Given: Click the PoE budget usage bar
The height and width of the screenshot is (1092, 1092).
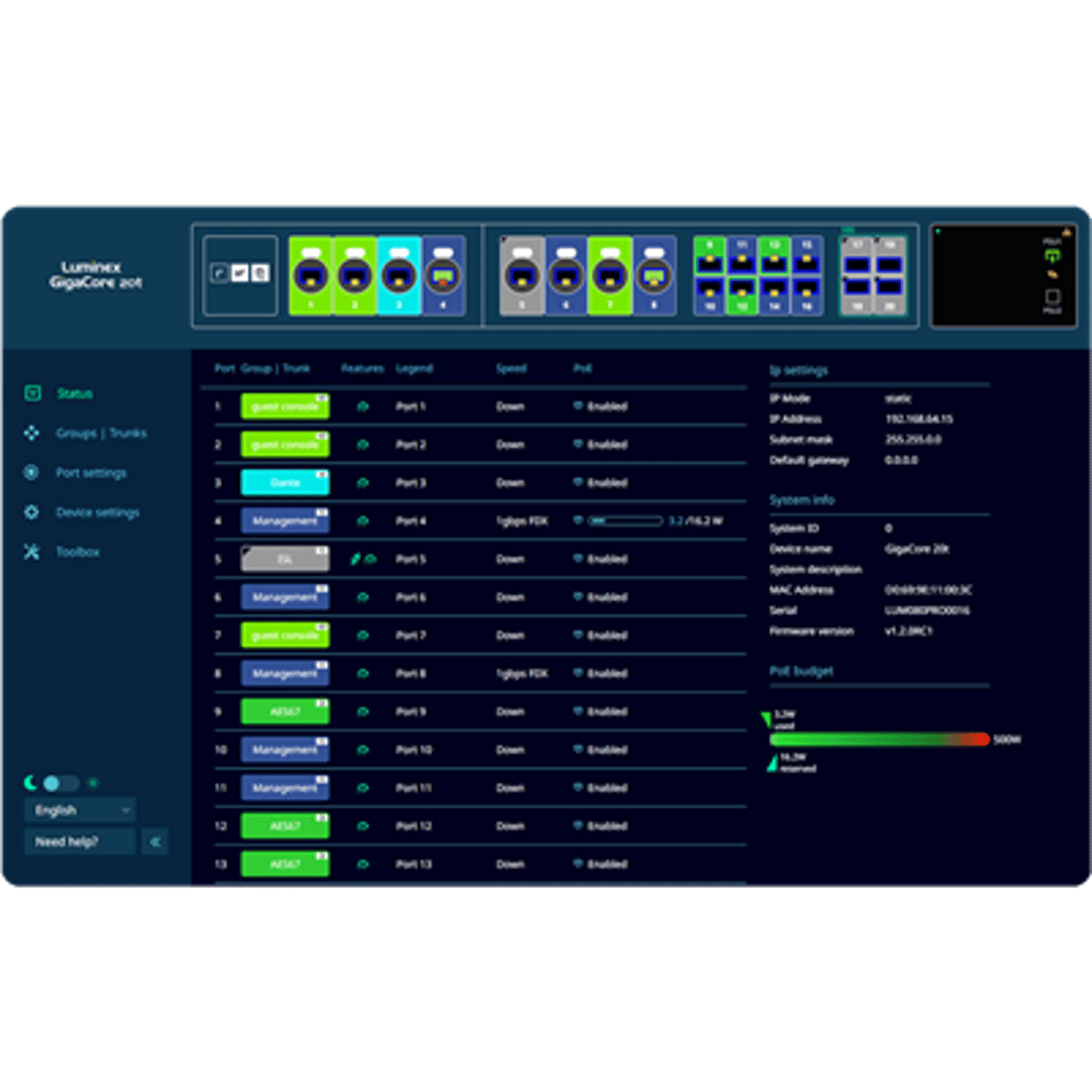Looking at the screenshot, I should pos(879,740).
